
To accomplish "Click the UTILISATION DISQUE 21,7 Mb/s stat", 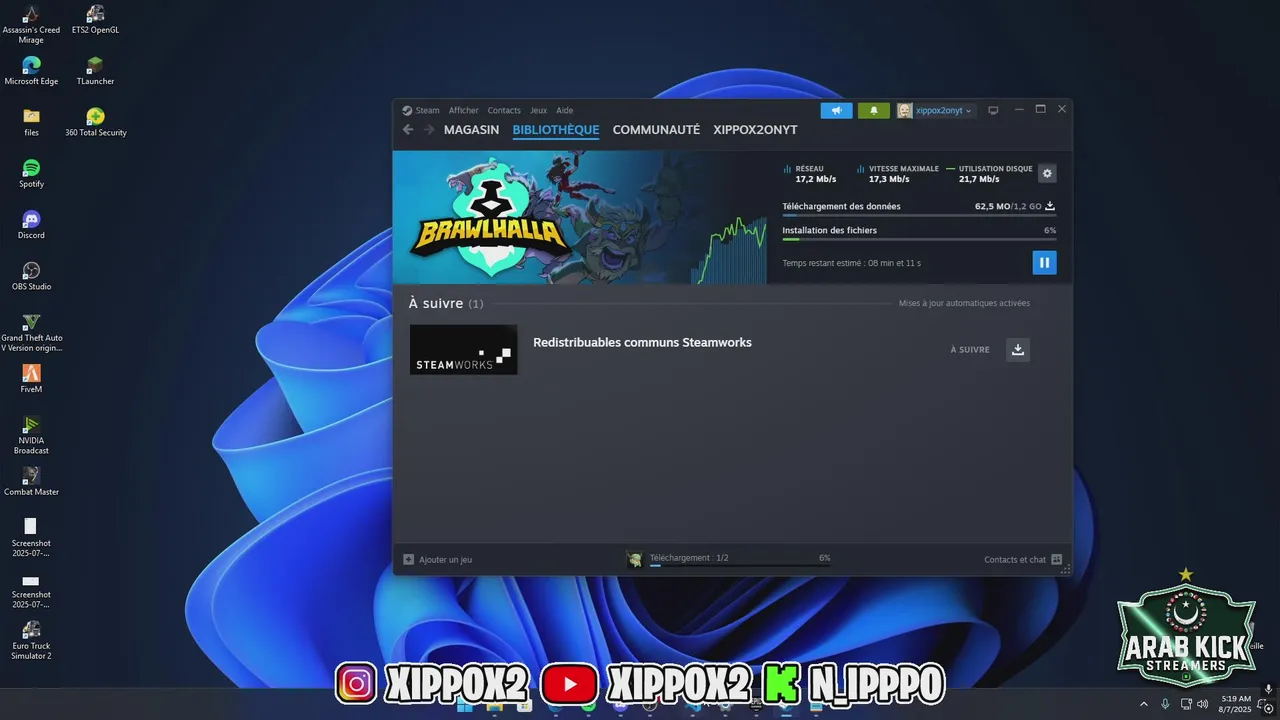I will [x=989, y=174].
